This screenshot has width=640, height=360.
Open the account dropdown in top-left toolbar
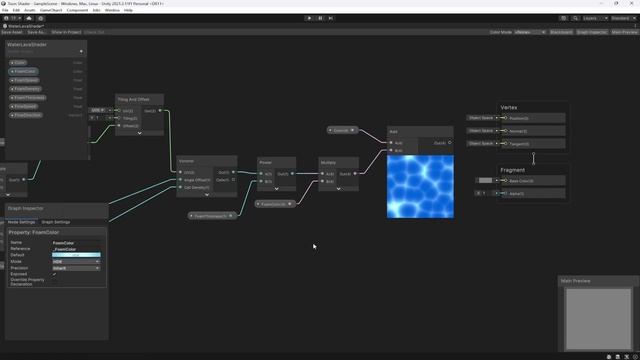pyautogui.click(x=14, y=18)
